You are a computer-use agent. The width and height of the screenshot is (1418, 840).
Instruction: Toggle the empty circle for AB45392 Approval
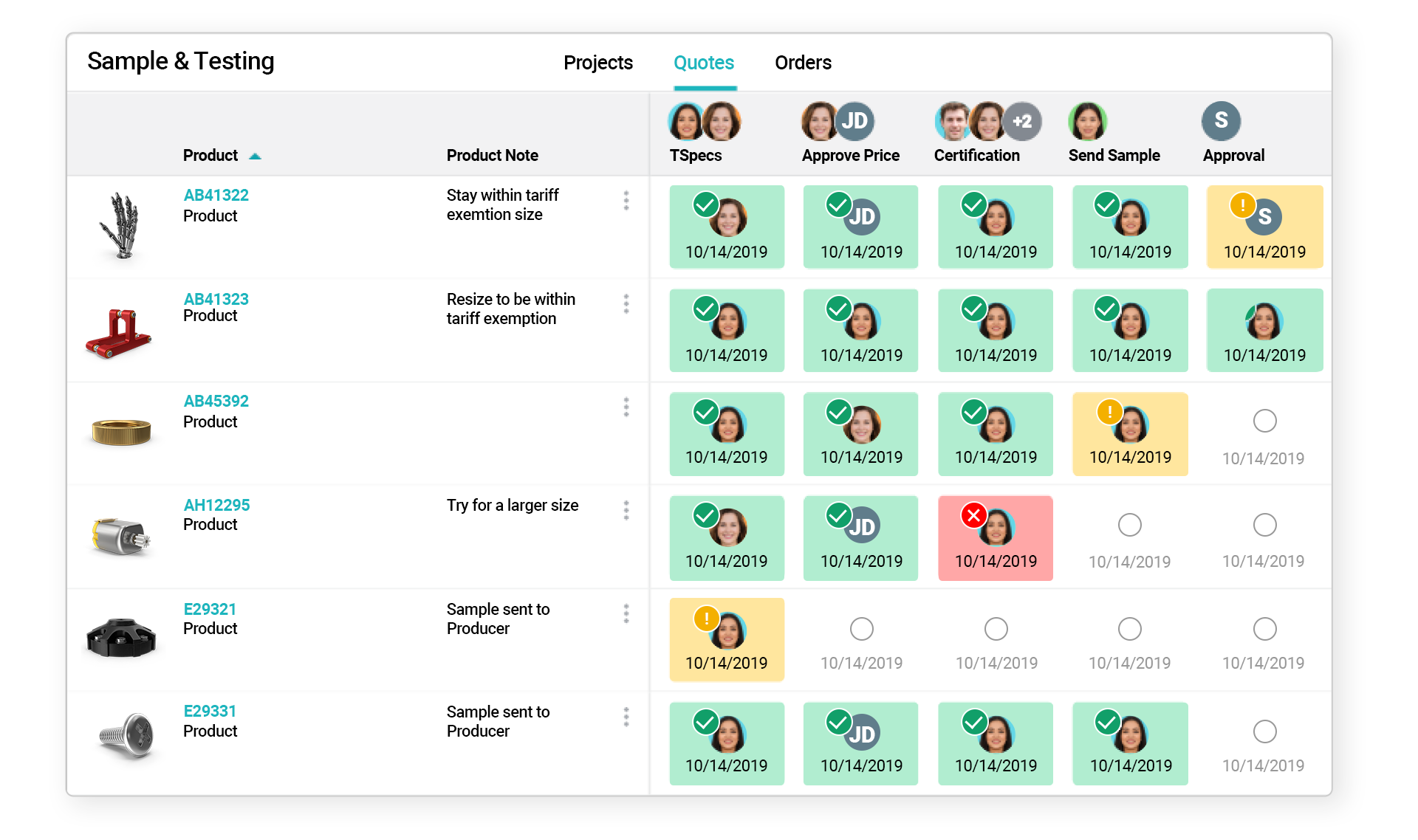(1265, 419)
